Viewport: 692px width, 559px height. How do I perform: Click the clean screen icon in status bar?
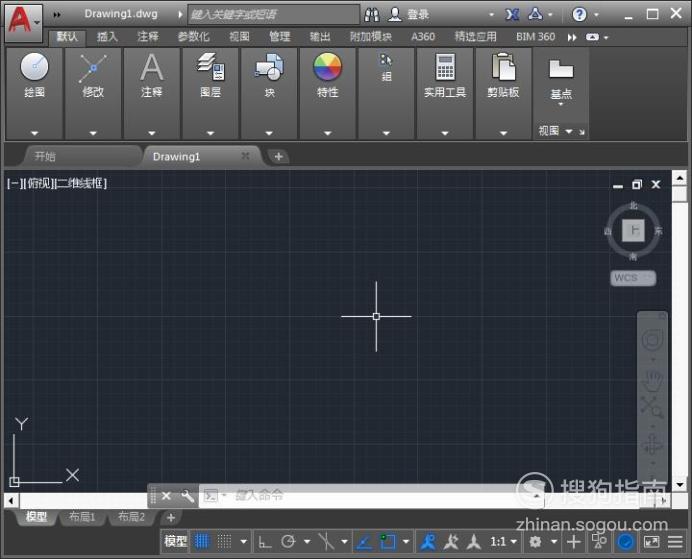[x=651, y=542]
